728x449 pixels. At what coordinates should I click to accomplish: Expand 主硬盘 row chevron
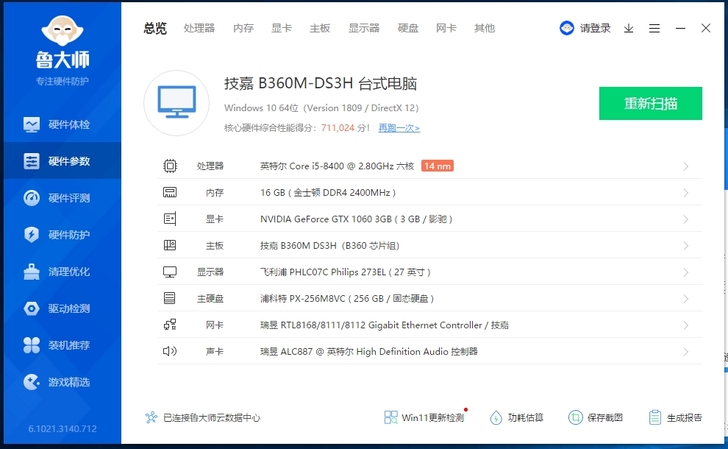[686, 299]
